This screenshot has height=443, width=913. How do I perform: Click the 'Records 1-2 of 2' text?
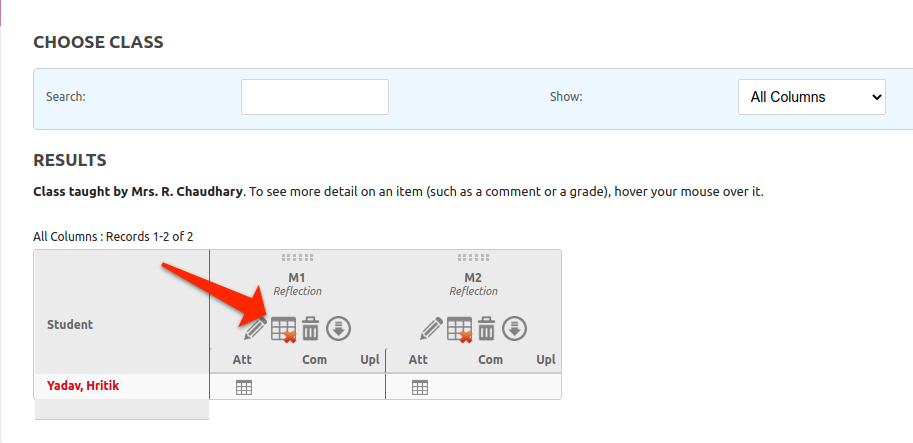[x=150, y=237]
